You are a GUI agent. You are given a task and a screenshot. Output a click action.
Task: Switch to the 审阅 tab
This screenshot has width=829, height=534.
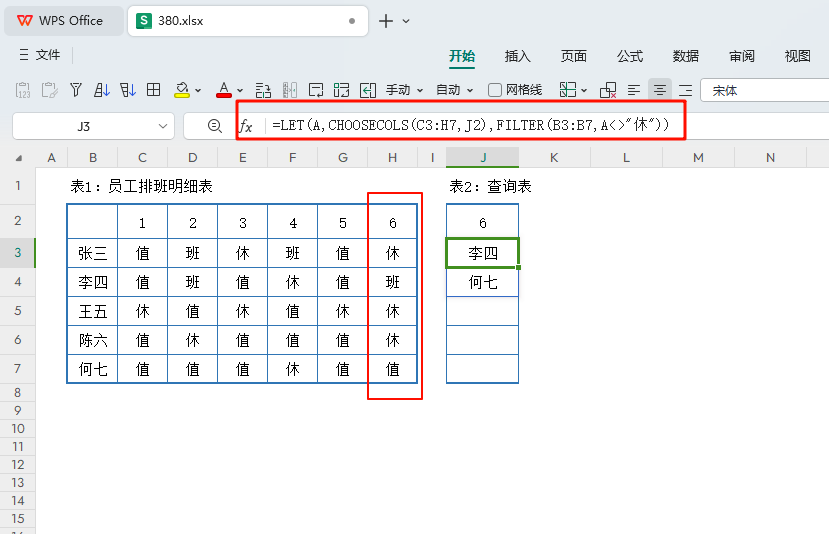coord(742,56)
